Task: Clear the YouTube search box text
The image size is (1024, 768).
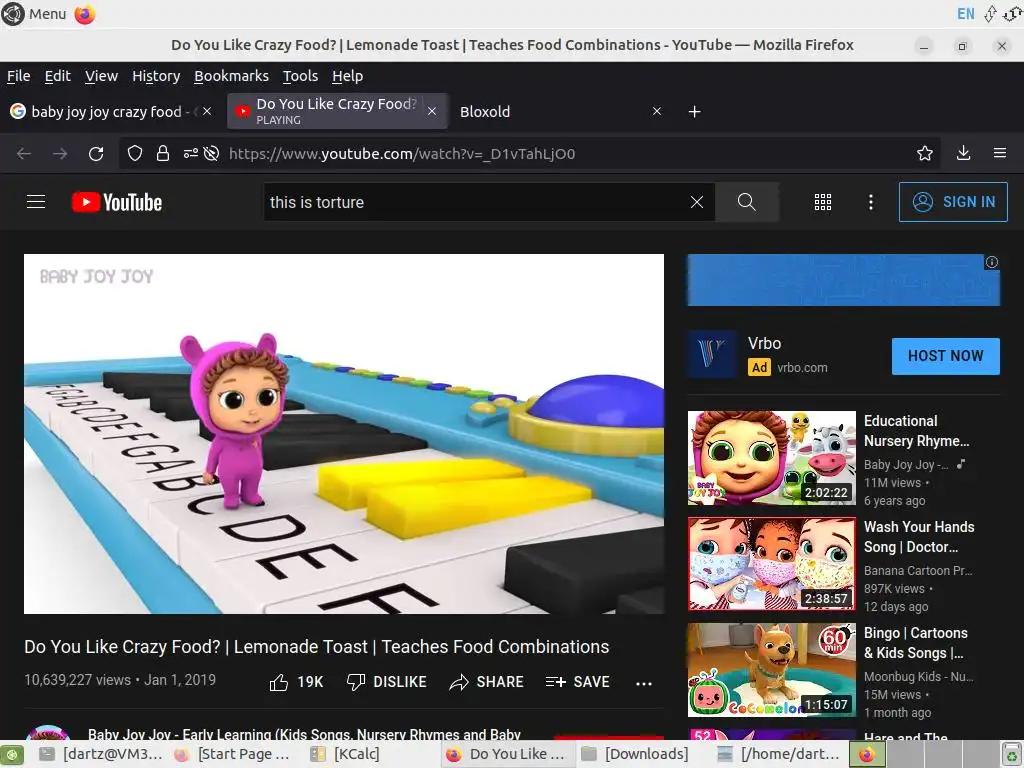Action: (x=697, y=202)
